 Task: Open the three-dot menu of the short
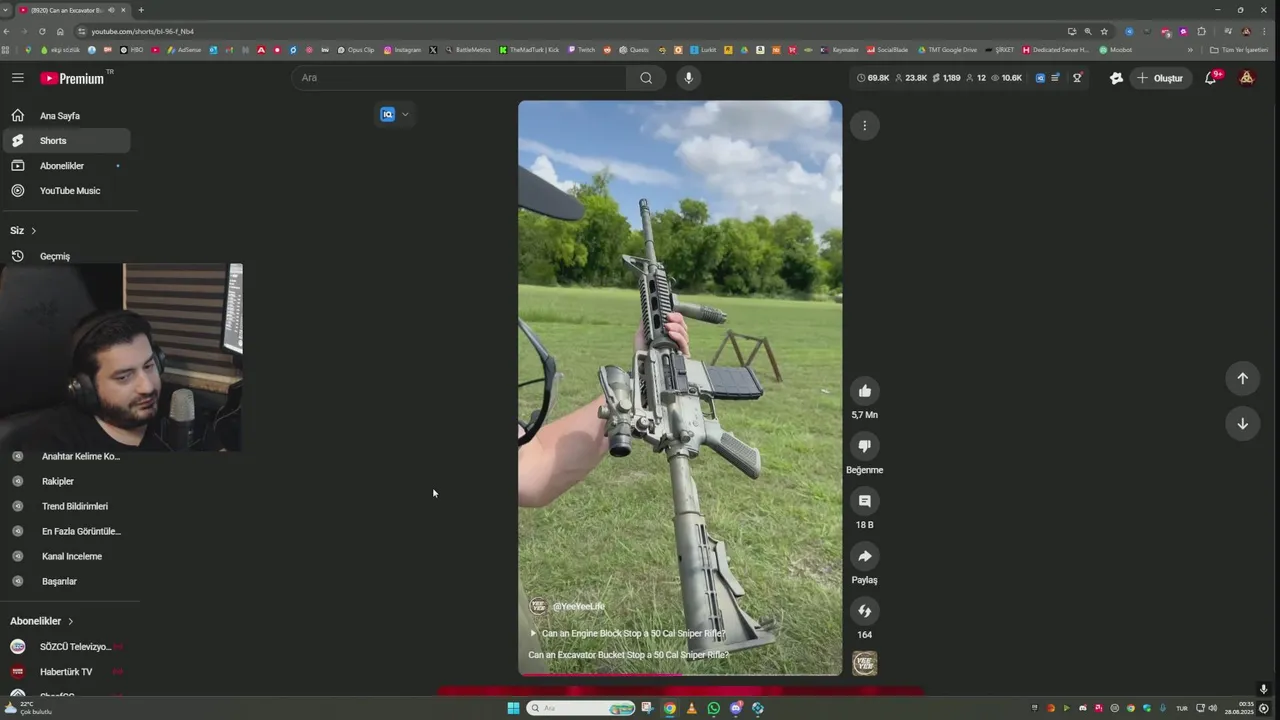tap(865, 125)
